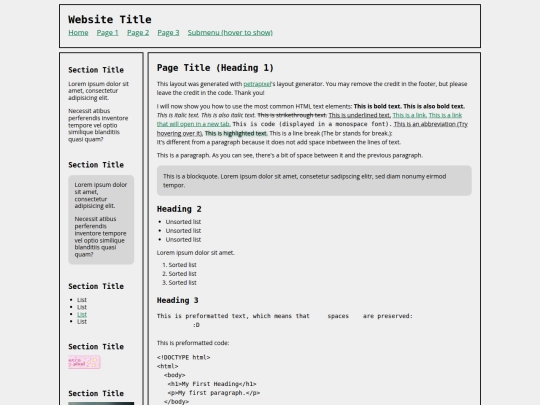This screenshot has height=405, width=540.
Task: Click the first 'Unsorted list' bullet item
Action: (183, 221)
